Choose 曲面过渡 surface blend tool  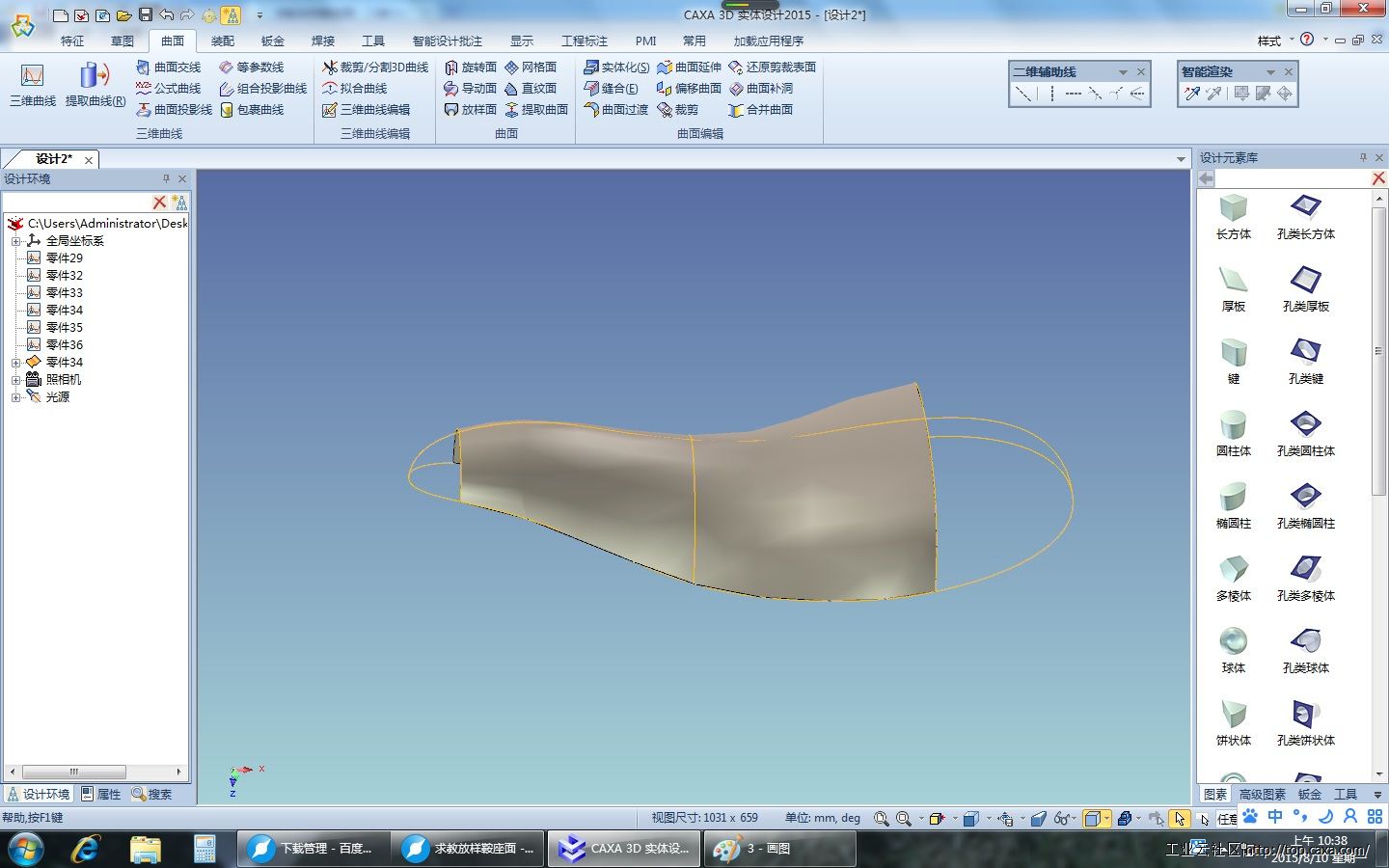(x=615, y=110)
